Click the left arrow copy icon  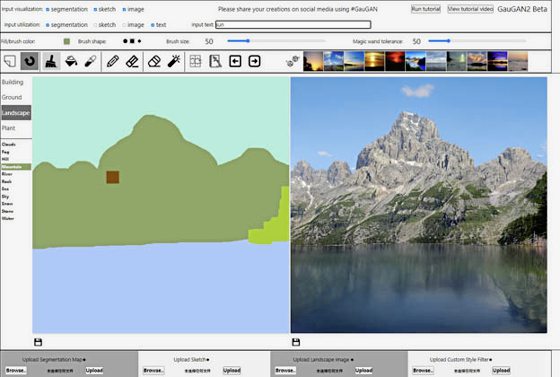[235, 61]
